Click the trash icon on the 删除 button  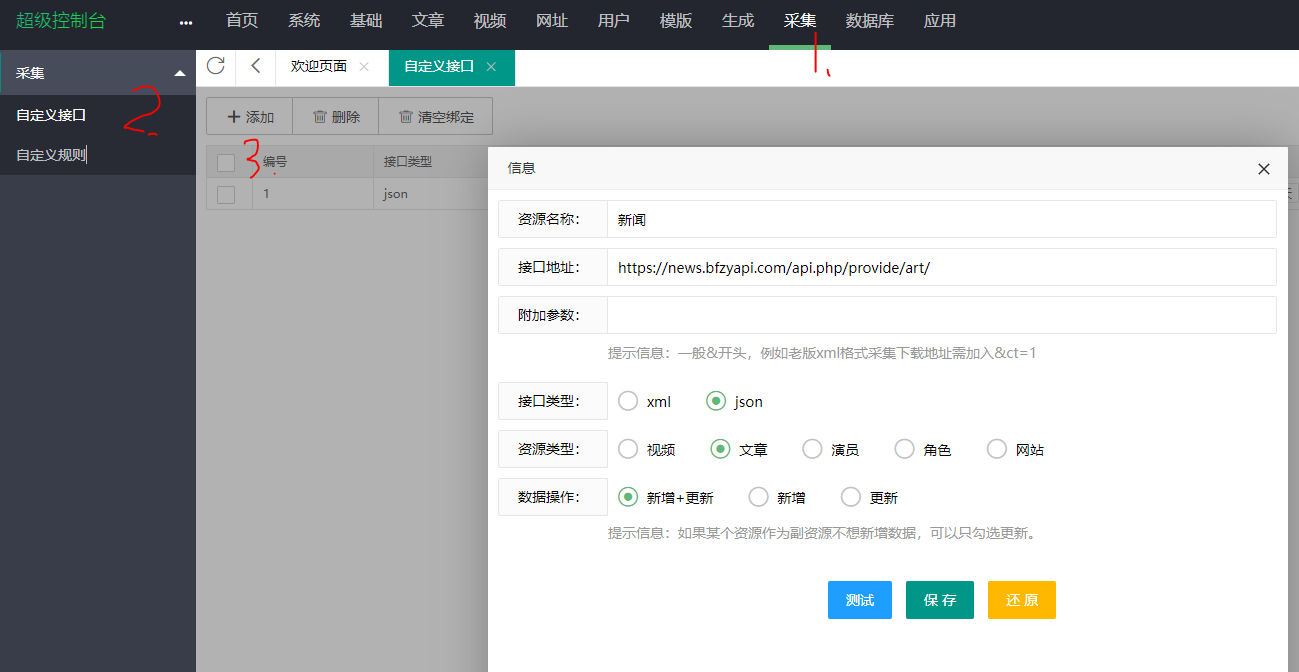pyautogui.click(x=318, y=116)
